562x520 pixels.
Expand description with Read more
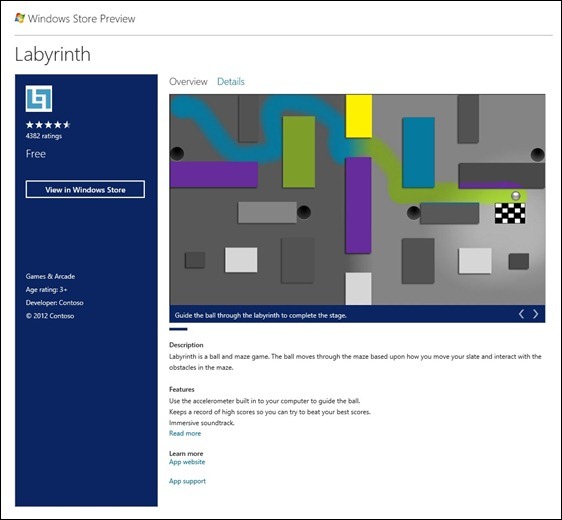(185, 433)
